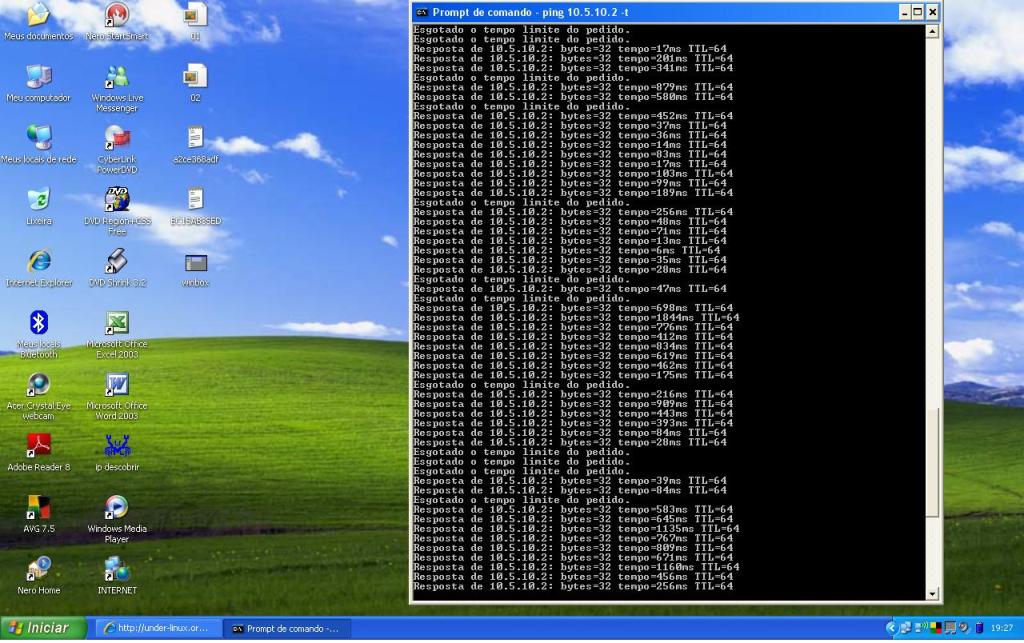Click the ping line with tempo=452ms

[573, 116]
